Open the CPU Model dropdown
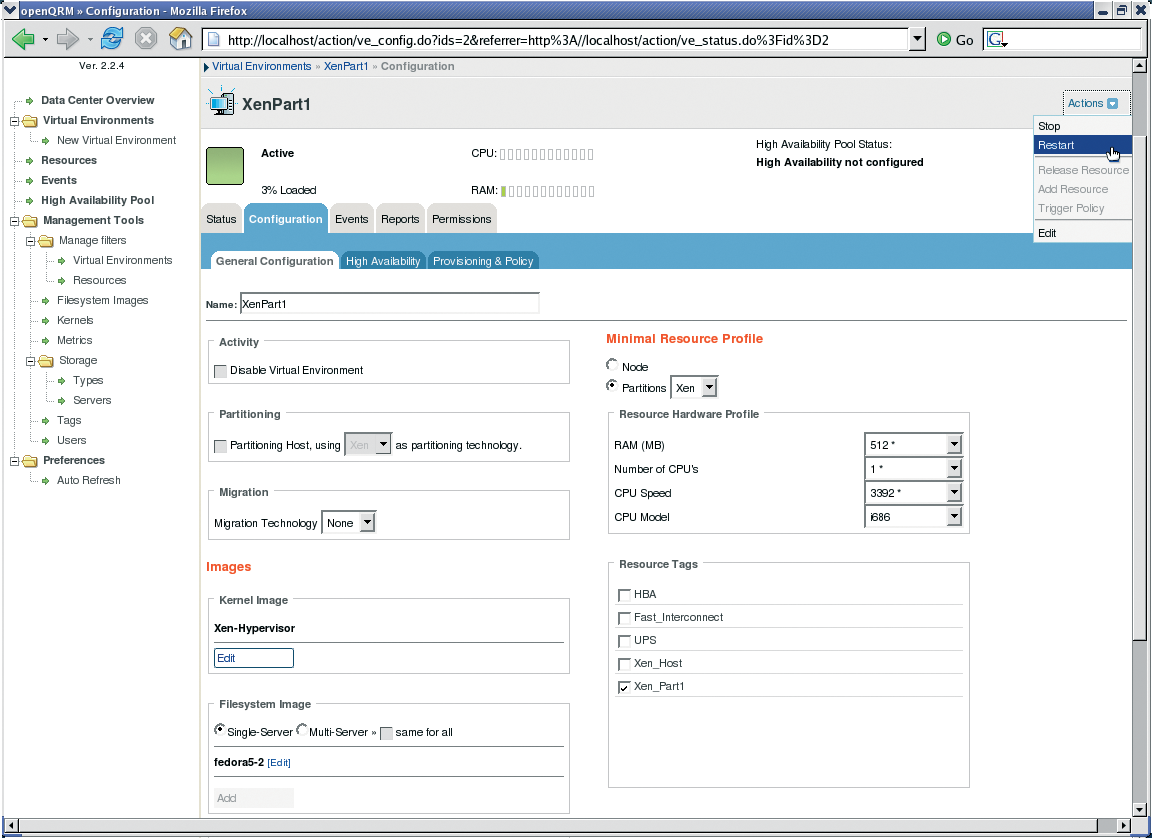The image size is (1152, 838). [914, 517]
